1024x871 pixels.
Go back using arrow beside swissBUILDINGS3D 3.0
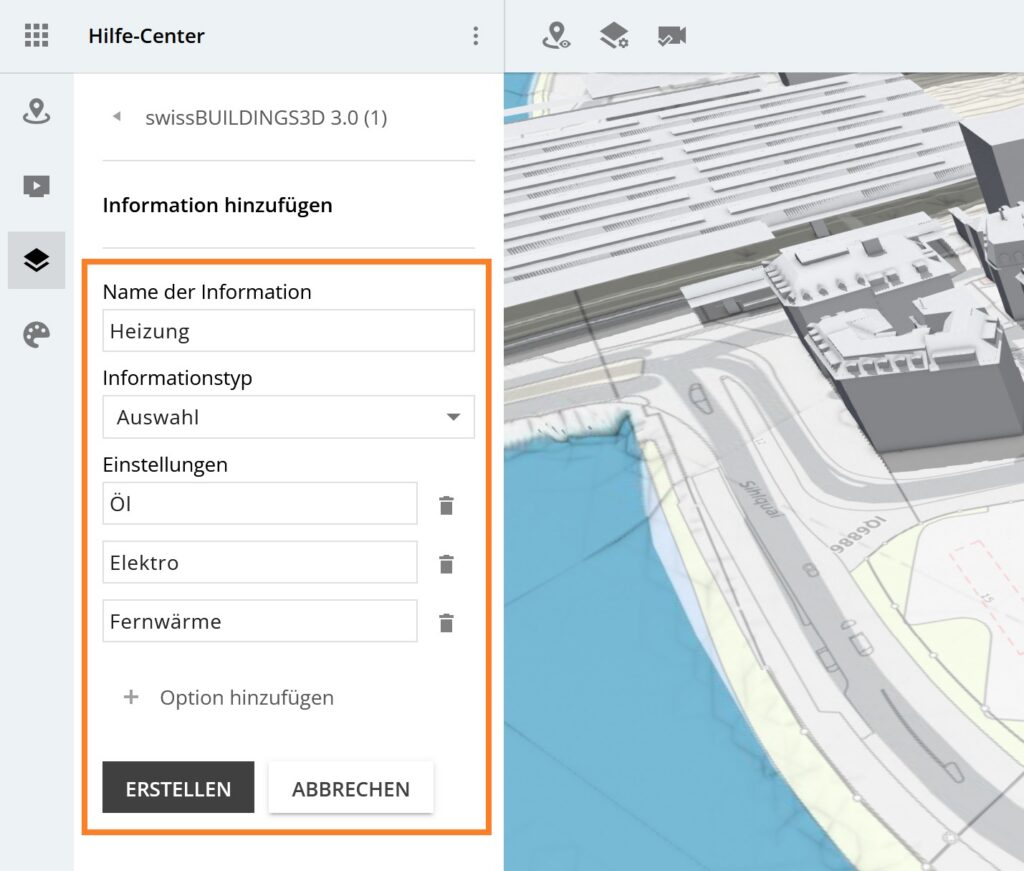[x=117, y=118]
